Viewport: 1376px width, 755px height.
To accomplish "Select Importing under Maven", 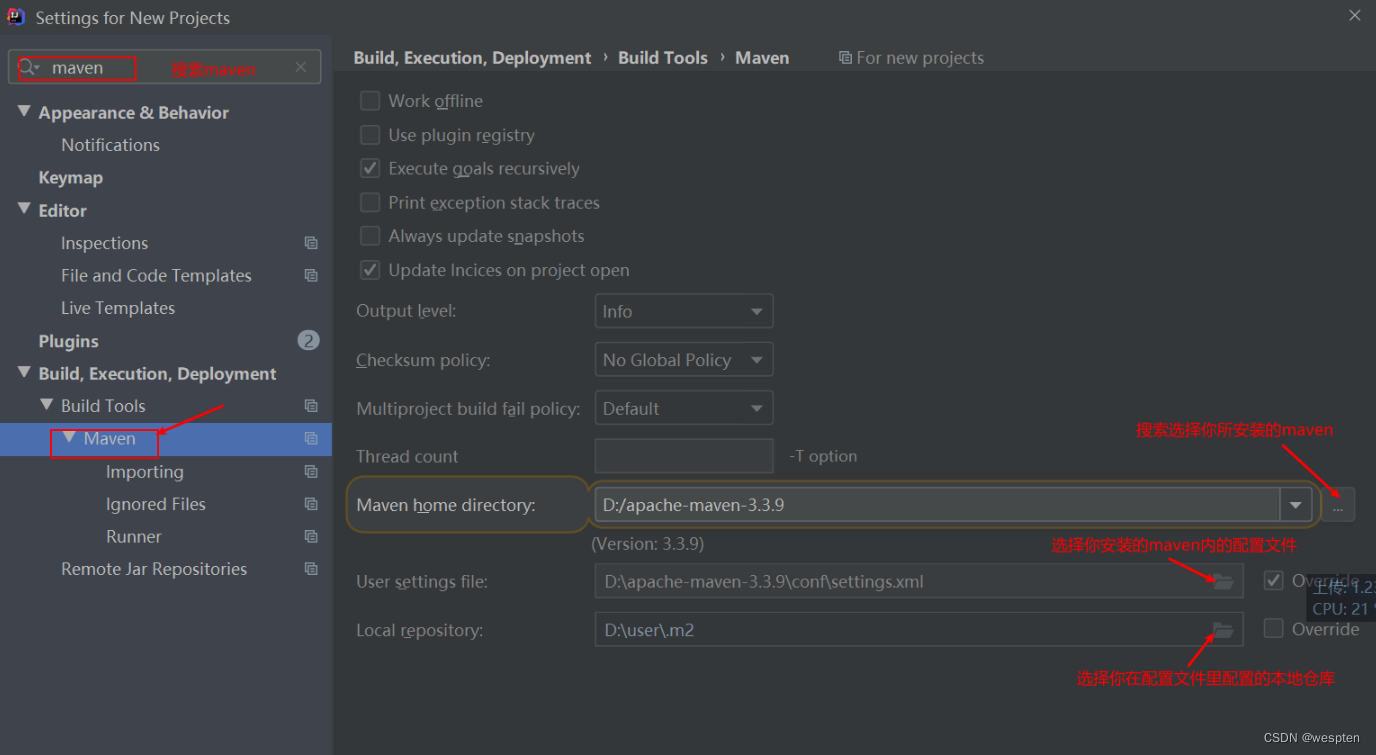I will pos(145,472).
